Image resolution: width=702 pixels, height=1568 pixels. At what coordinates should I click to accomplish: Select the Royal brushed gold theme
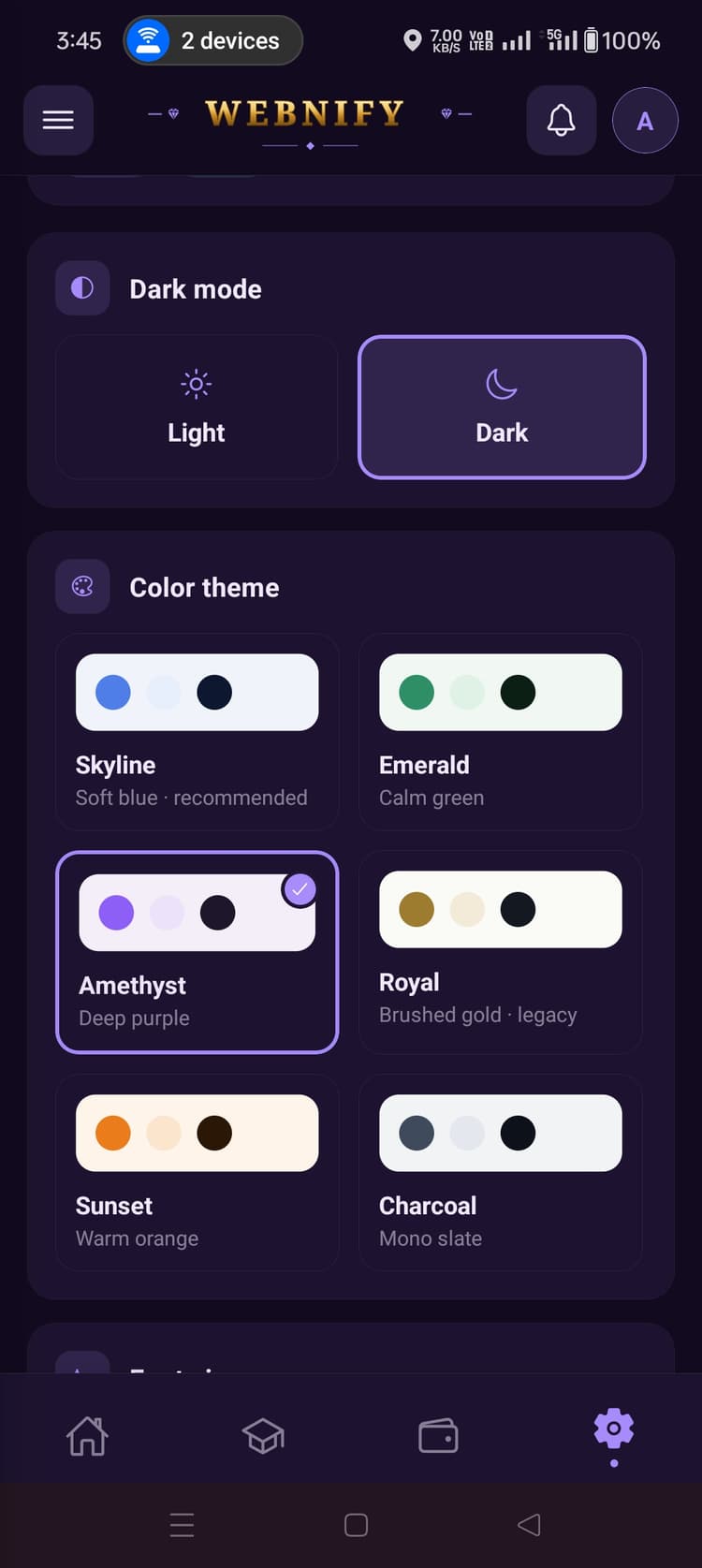point(500,951)
